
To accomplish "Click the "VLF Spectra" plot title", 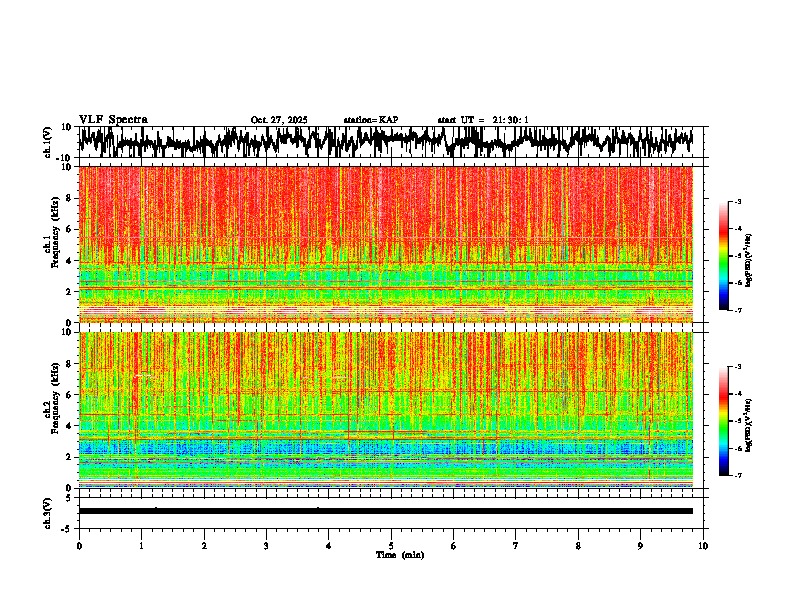I will point(113,120).
